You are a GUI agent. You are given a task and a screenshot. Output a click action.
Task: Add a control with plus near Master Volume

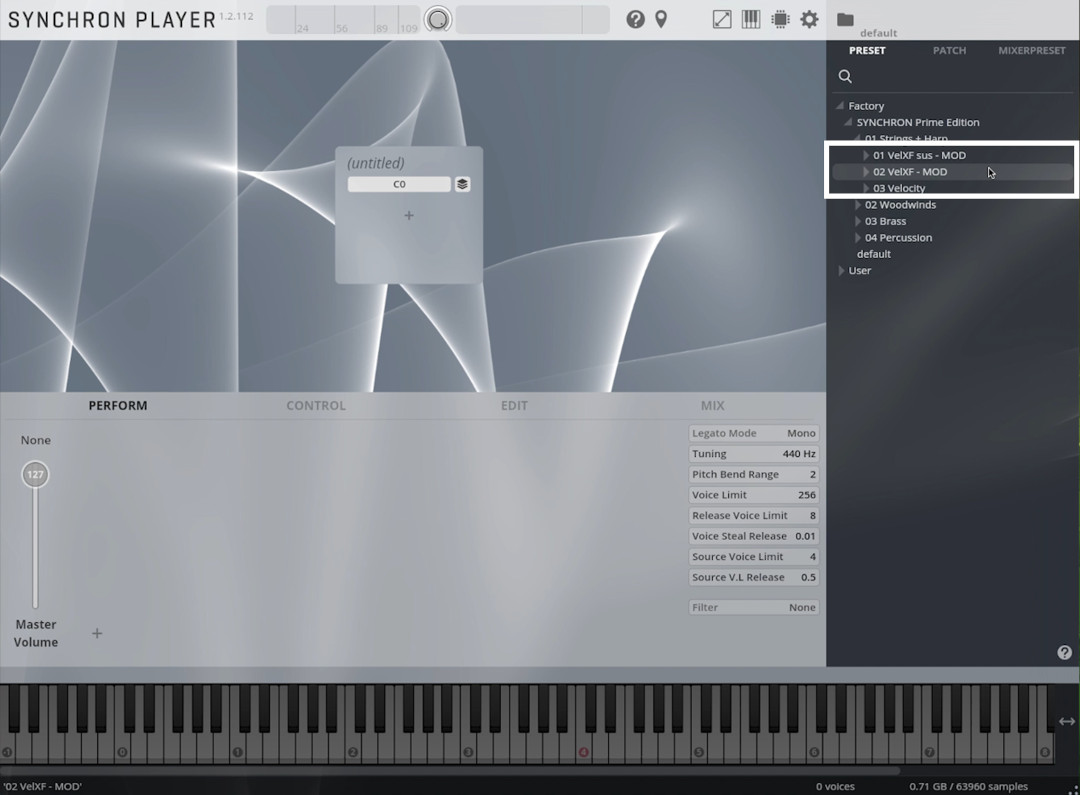(97, 633)
